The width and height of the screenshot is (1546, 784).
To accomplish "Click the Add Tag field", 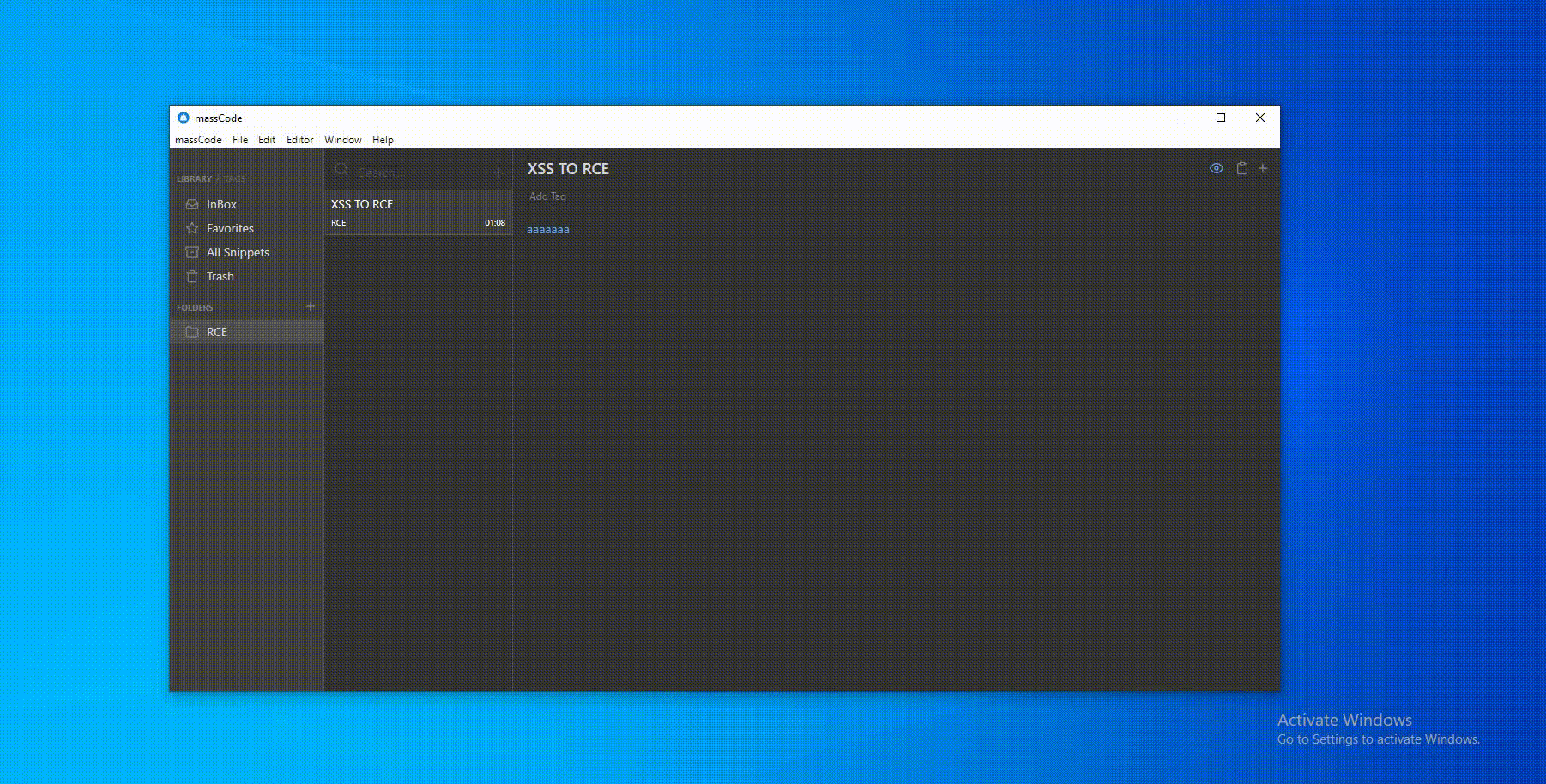I will point(547,196).
